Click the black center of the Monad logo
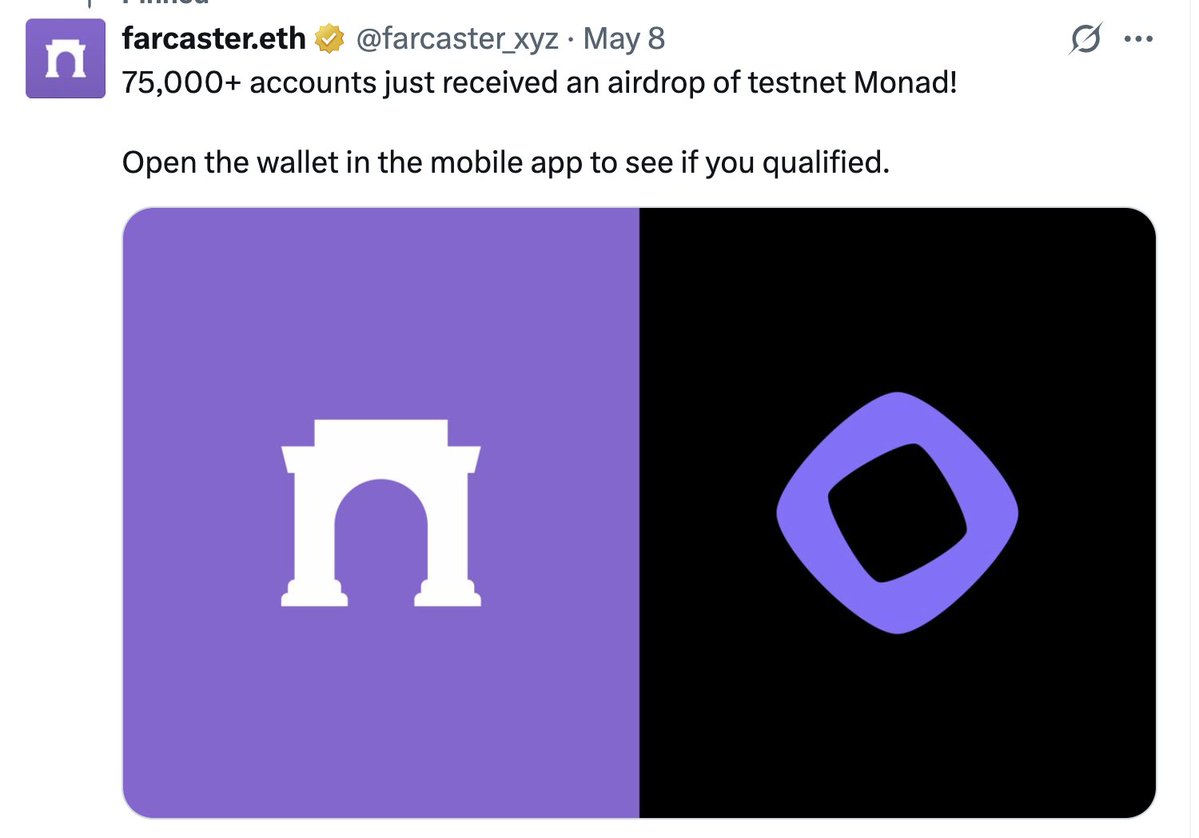The image size is (1199, 838). point(897,514)
